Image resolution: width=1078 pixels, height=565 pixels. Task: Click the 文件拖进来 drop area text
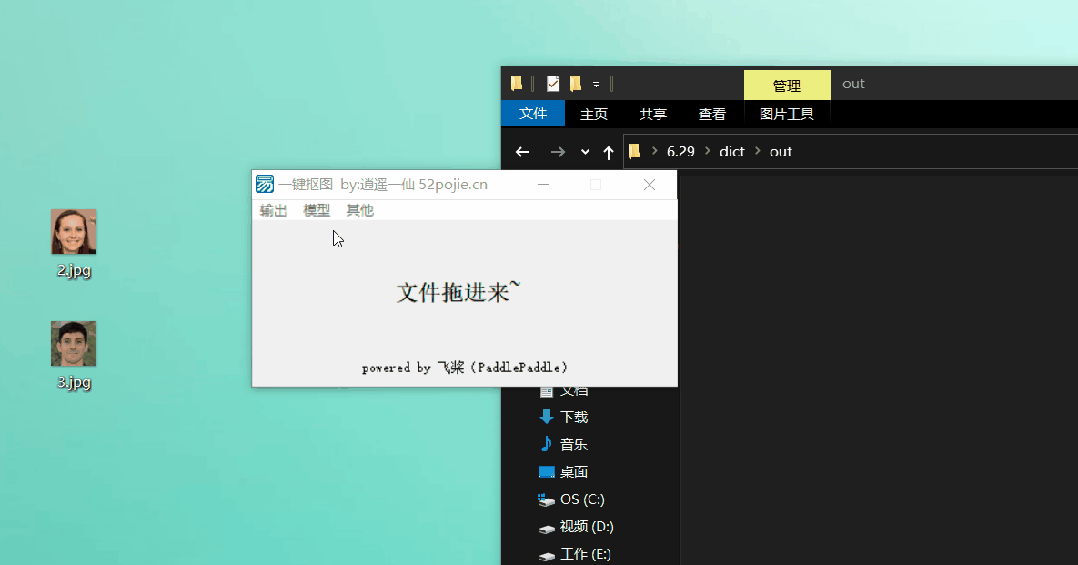(x=459, y=292)
